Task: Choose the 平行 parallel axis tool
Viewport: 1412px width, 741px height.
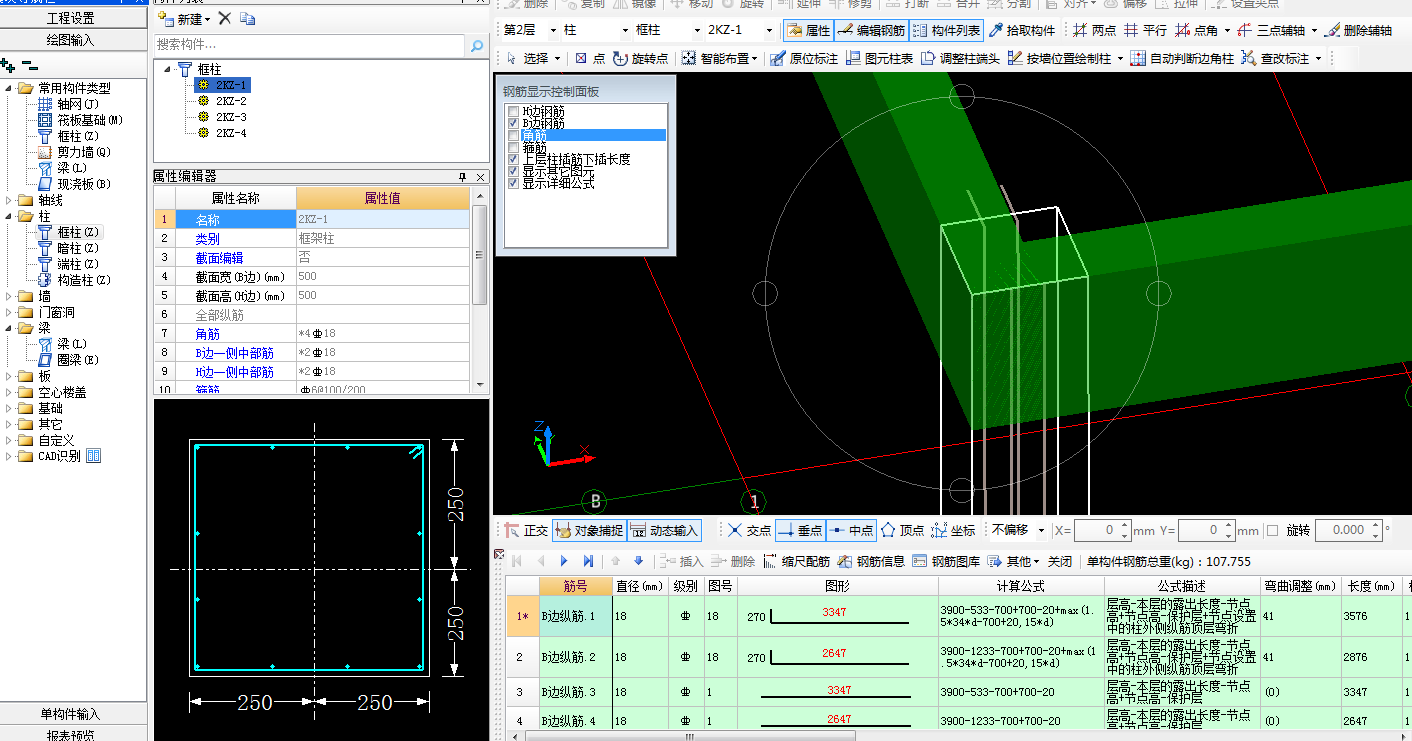Action: pos(1145,31)
